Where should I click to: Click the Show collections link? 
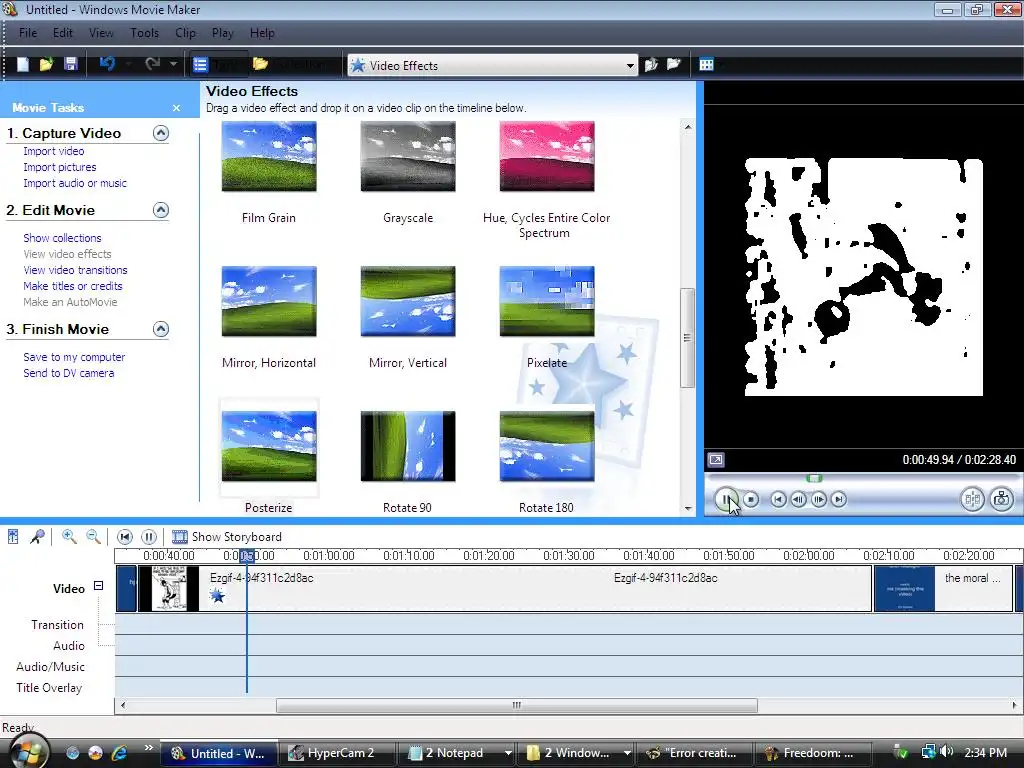62,238
